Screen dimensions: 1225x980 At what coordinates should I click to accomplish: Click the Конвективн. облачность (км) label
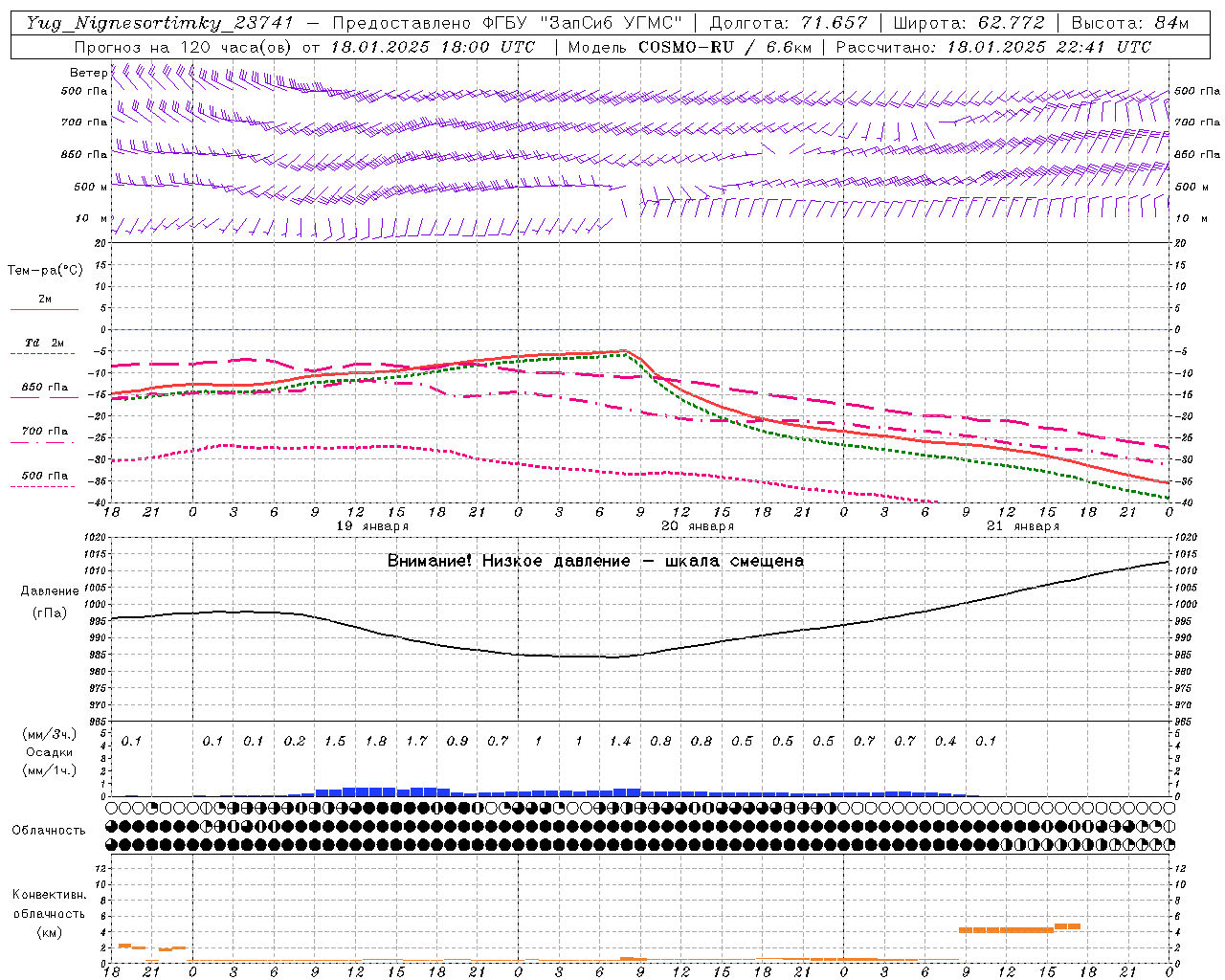point(49,913)
